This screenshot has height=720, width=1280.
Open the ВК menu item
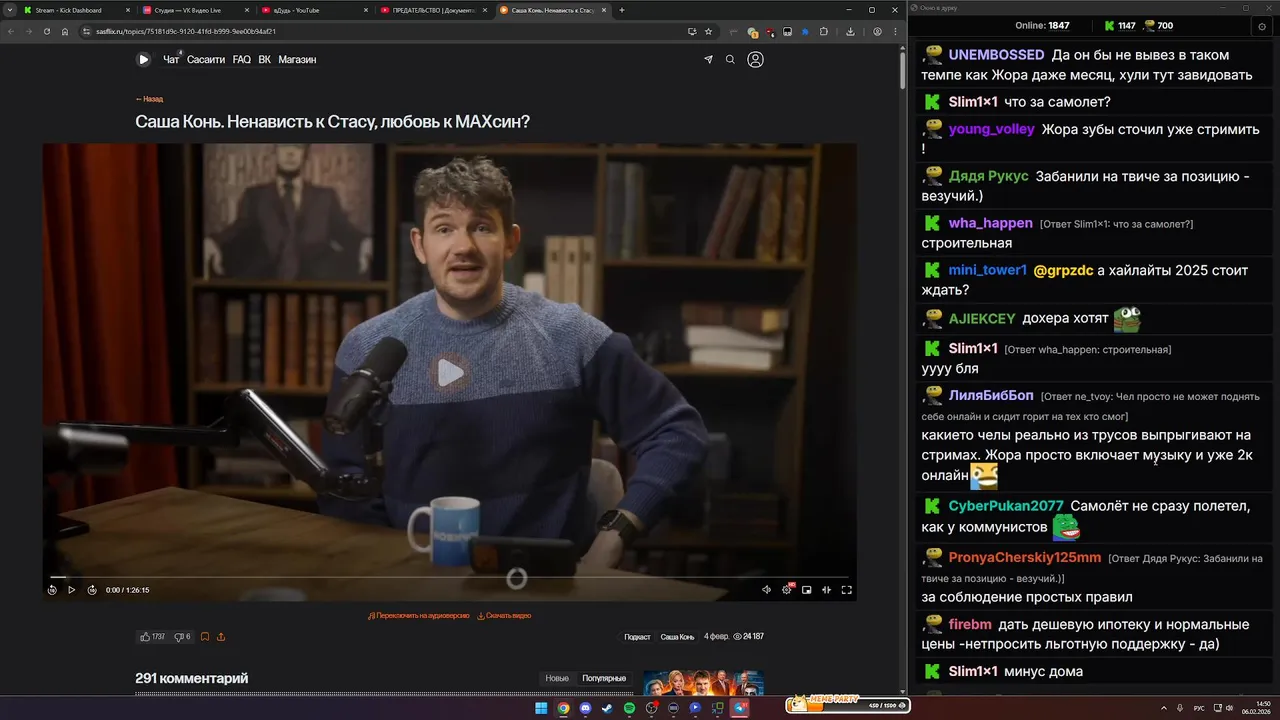pyautogui.click(x=265, y=60)
